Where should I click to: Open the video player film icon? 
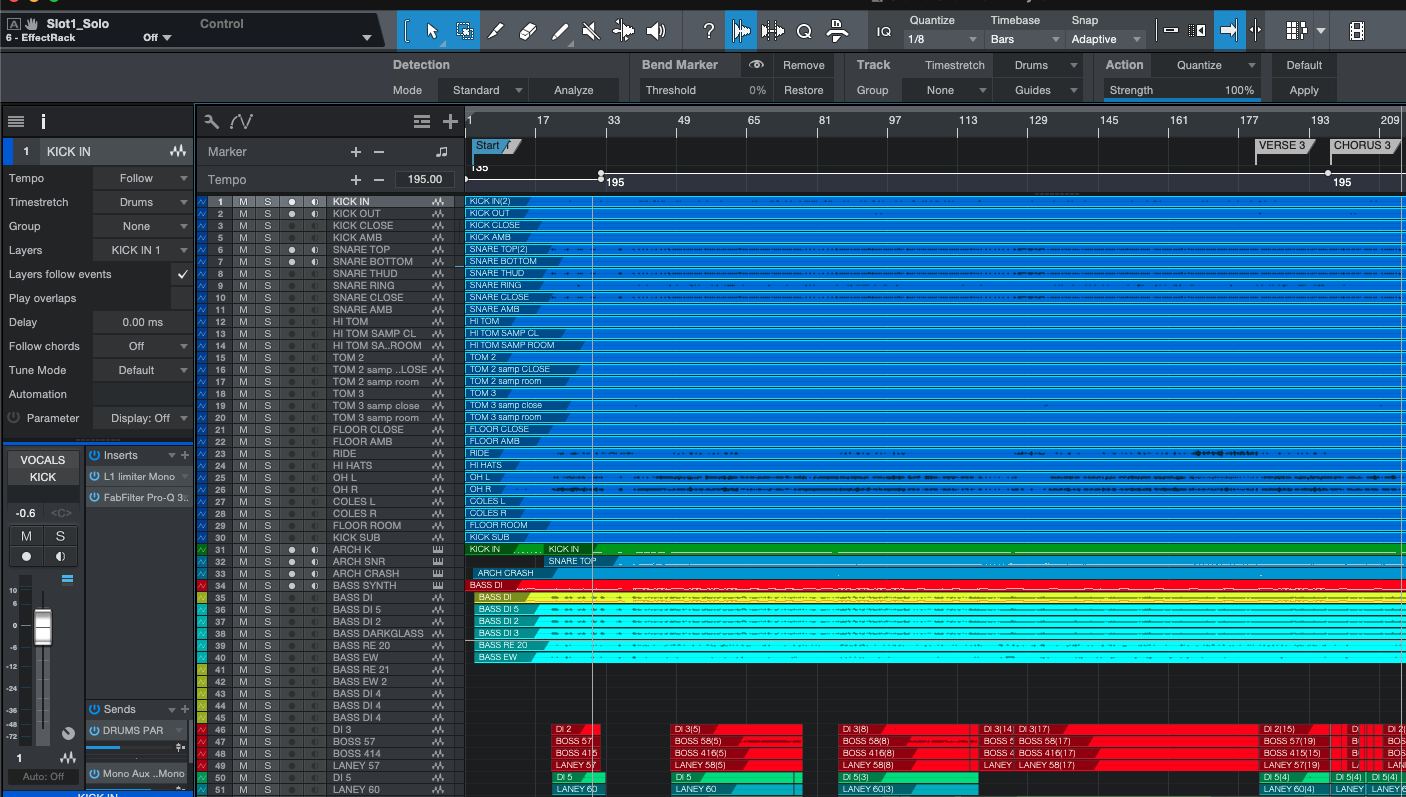1356,31
